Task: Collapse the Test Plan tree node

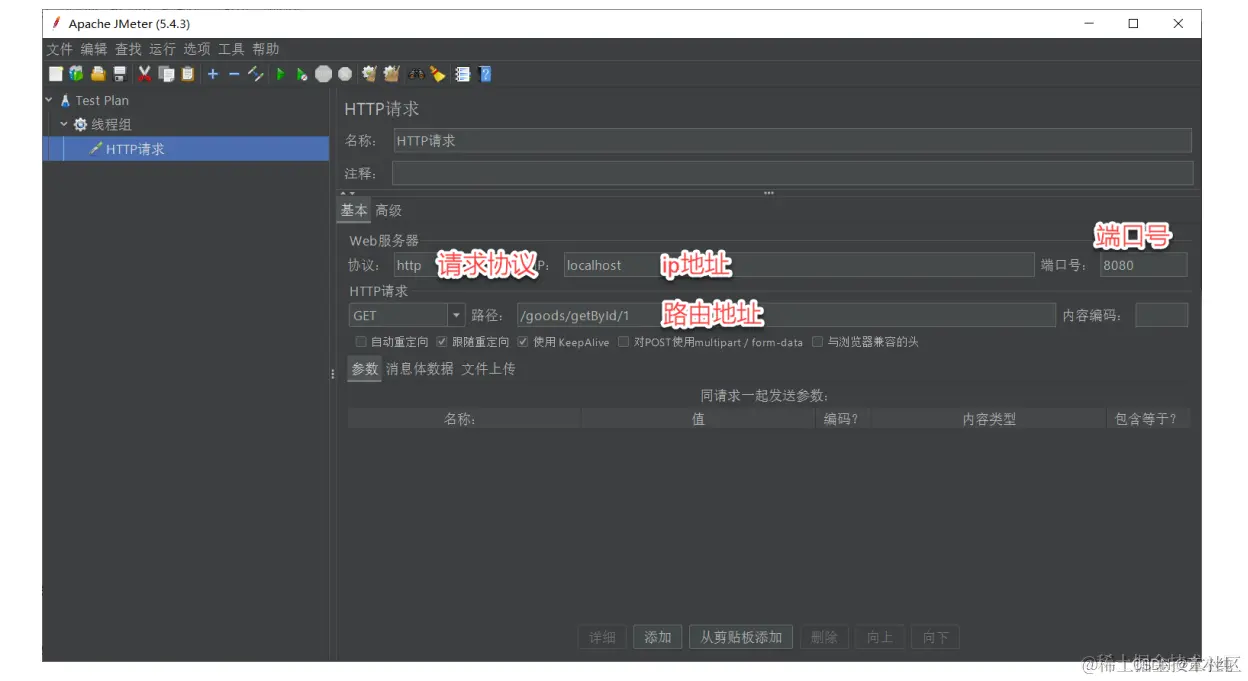Action: (49, 100)
